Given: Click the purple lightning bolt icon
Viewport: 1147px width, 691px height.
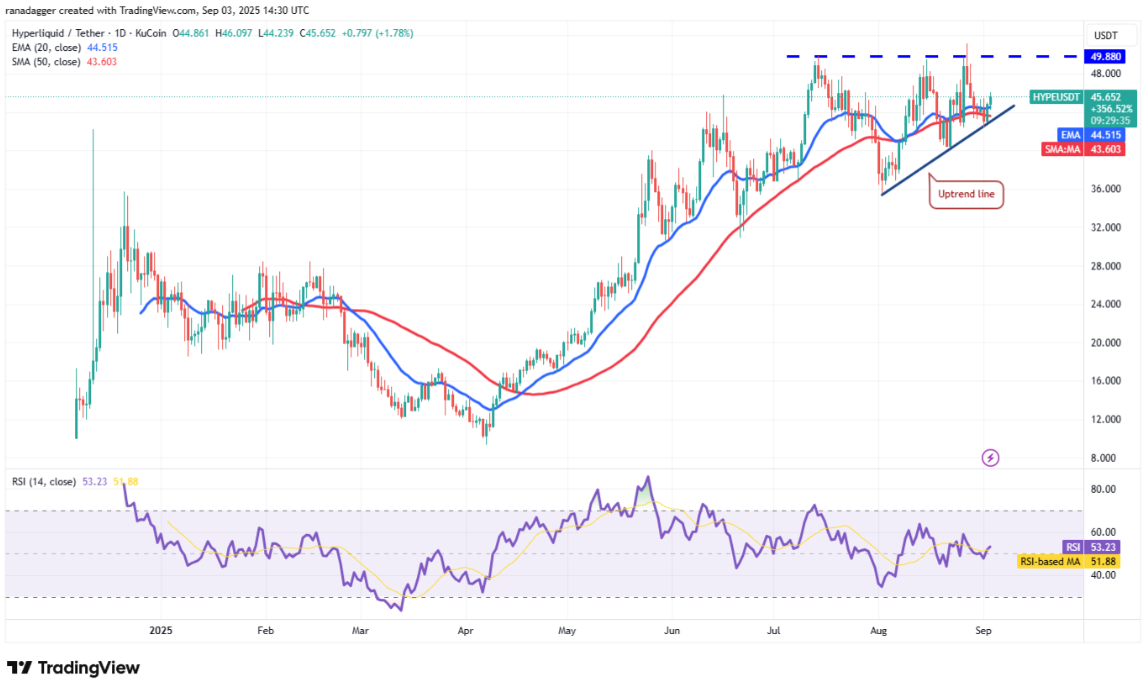Looking at the screenshot, I should click(x=990, y=457).
